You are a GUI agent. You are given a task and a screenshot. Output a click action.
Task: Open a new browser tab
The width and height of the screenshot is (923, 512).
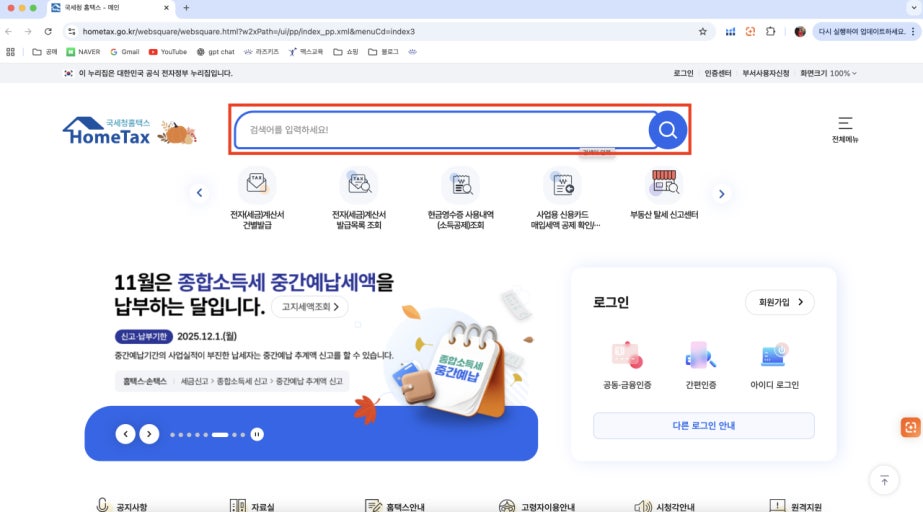(186, 8)
